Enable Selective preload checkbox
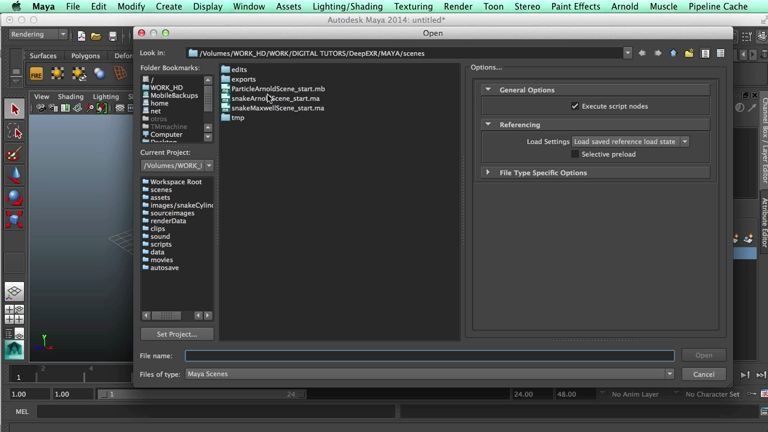The height and width of the screenshot is (432, 768). pos(575,154)
